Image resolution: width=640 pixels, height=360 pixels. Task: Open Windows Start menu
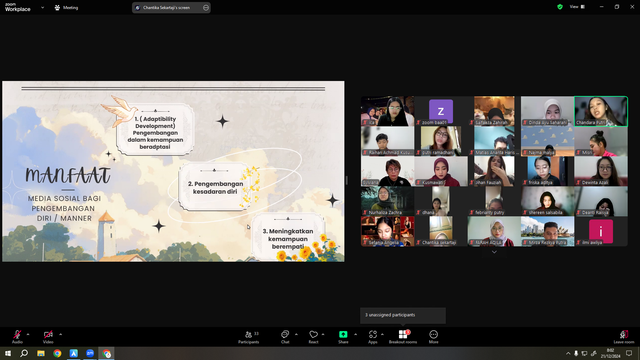pos(8,353)
